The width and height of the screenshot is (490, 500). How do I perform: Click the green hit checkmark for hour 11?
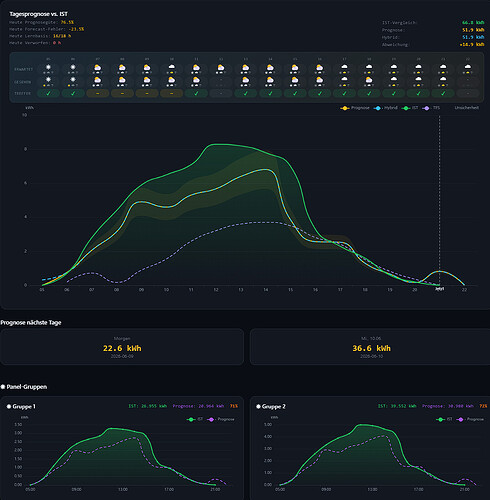196,93
